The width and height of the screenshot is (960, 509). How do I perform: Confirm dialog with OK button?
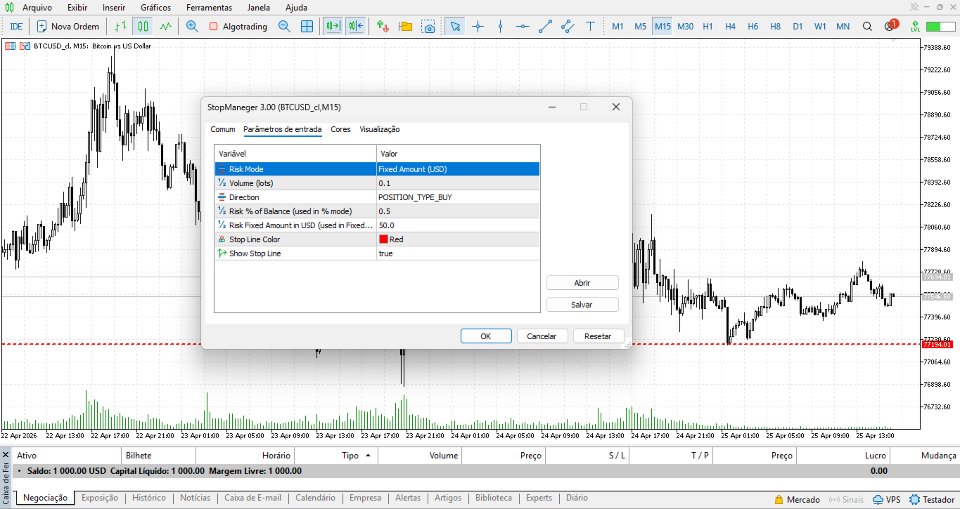486,336
